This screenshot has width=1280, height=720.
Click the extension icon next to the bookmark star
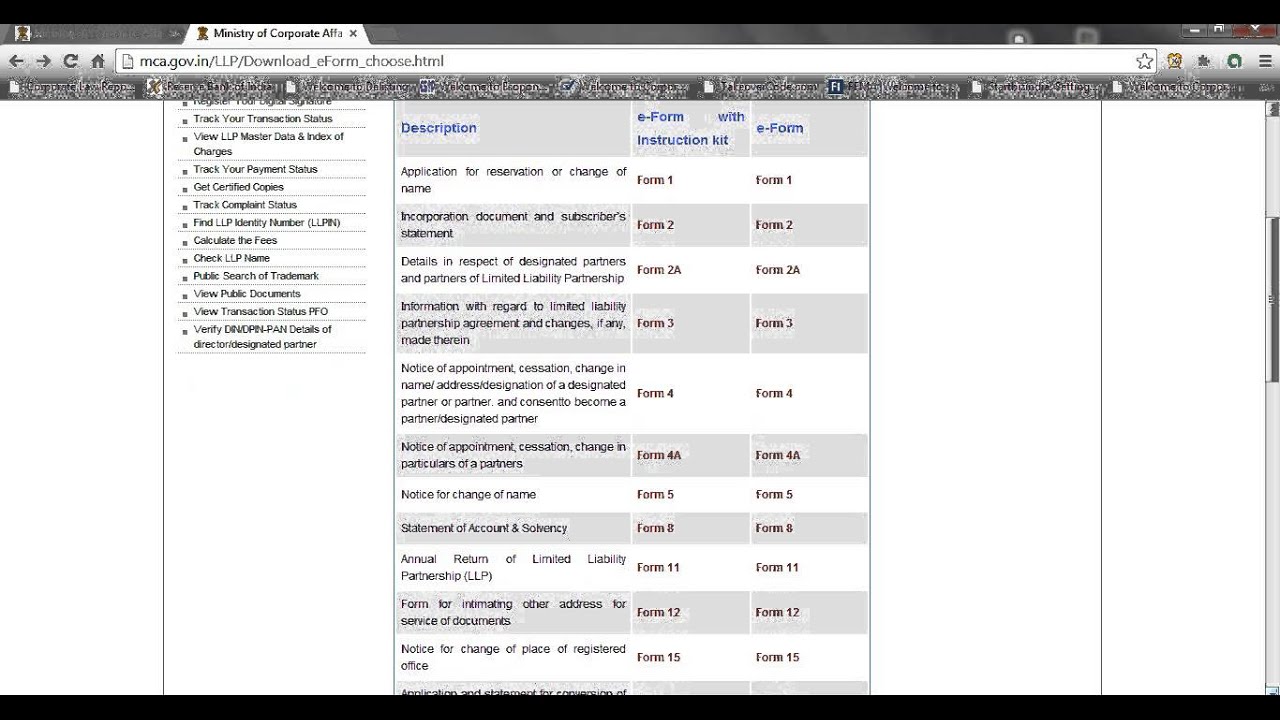pyautogui.click(x=1174, y=61)
